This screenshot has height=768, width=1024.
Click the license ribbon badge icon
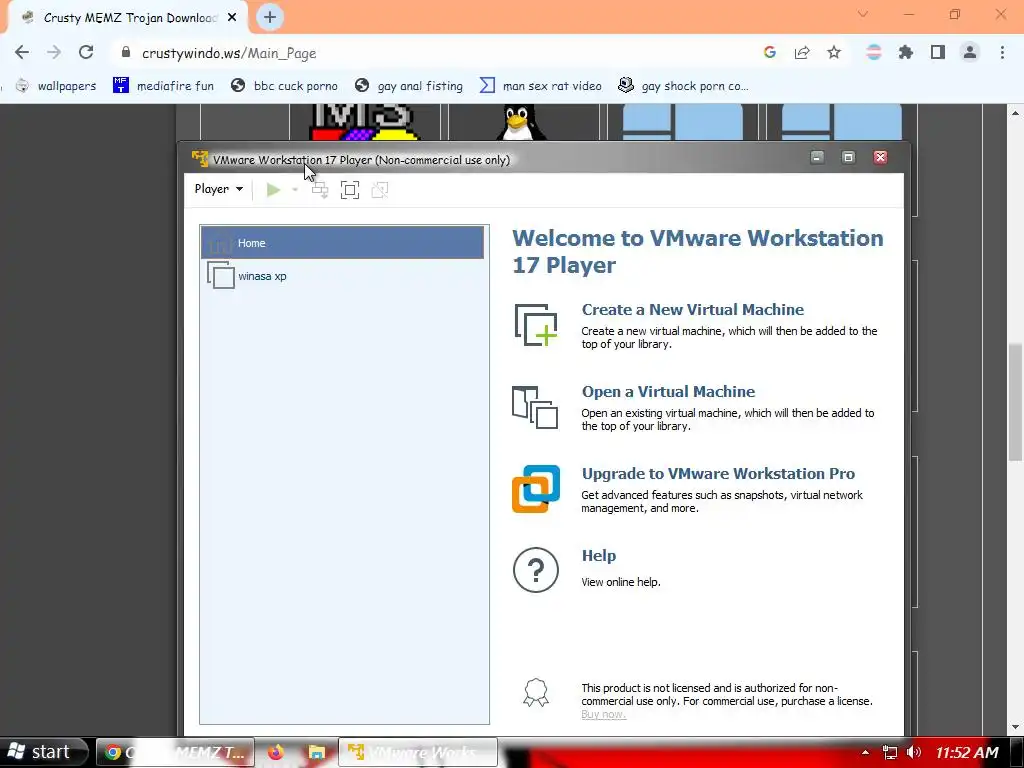click(x=536, y=694)
